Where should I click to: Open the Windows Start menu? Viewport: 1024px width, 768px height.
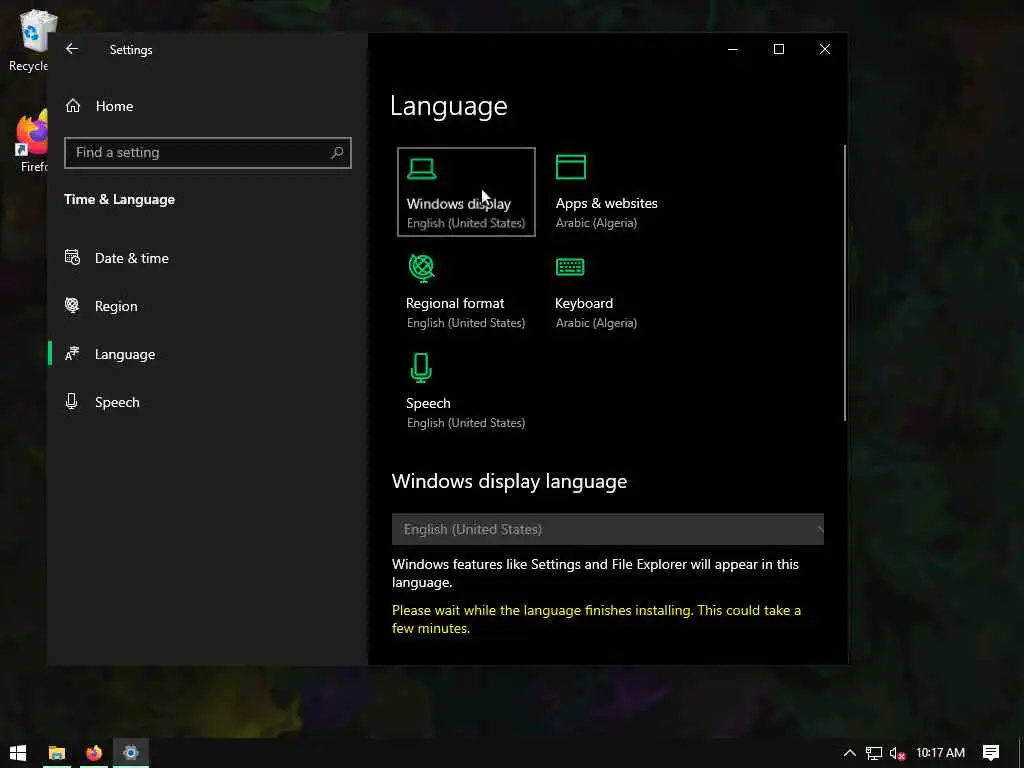coord(18,753)
